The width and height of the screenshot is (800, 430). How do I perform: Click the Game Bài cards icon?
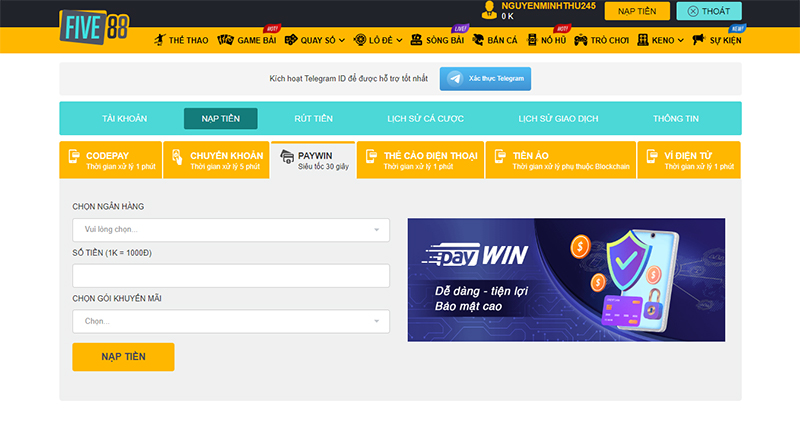(x=225, y=40)
